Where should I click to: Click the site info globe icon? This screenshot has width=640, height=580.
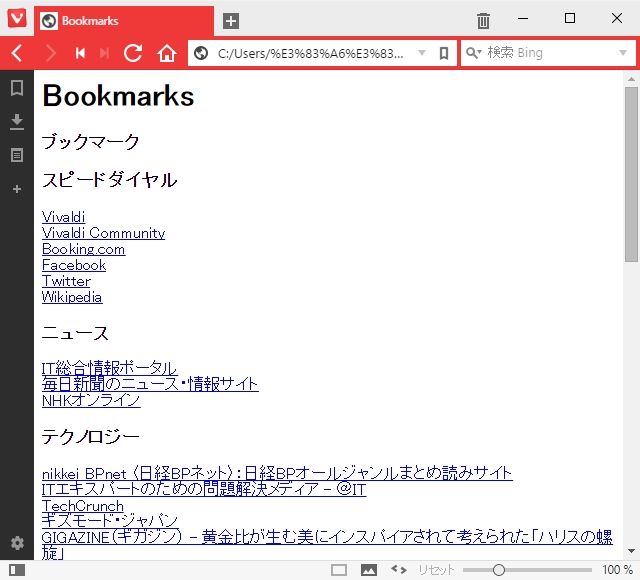(x=201, y=53)
